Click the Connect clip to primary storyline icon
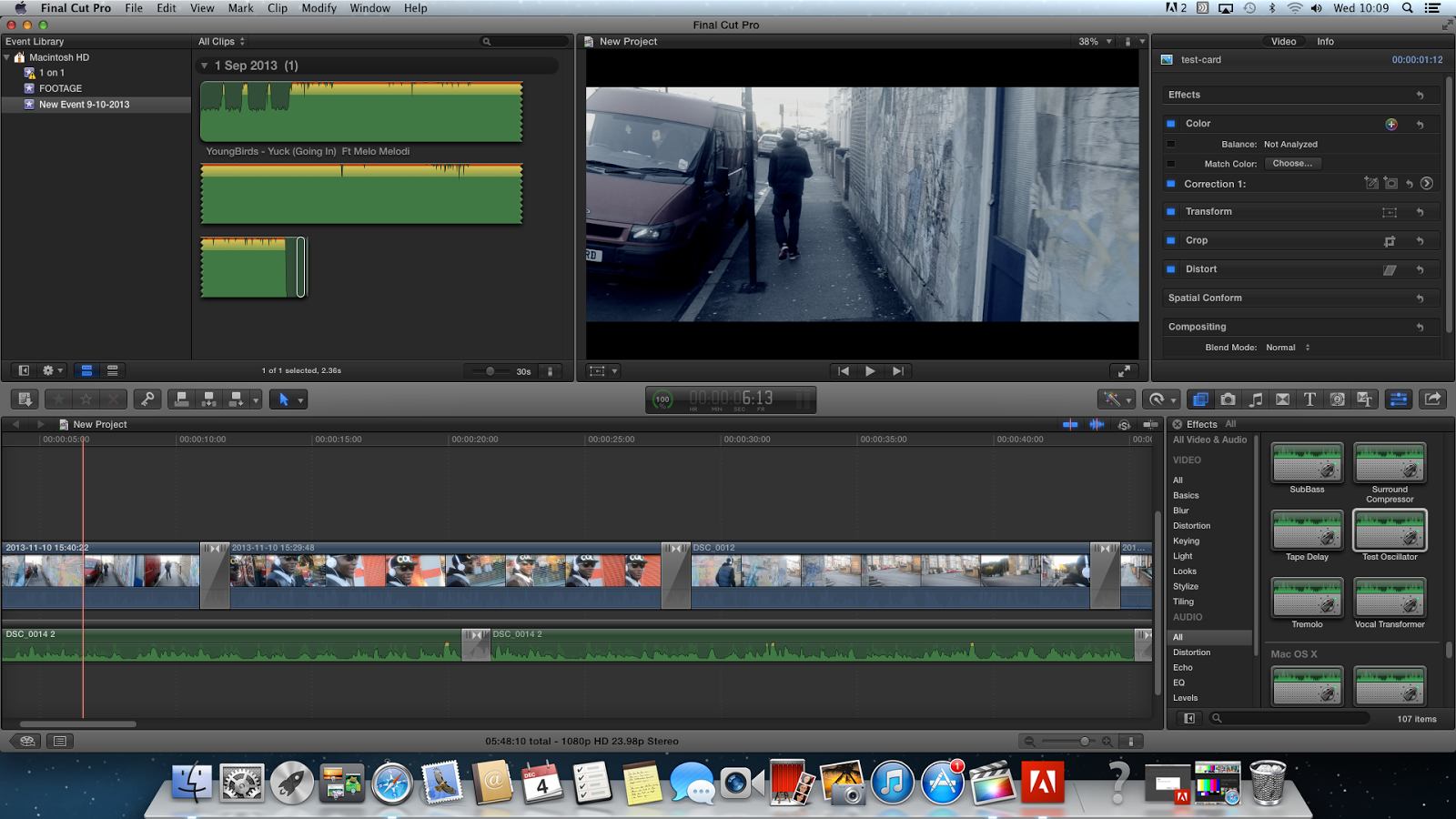This screenshot has width=1456, height=819. coord(182,399)
